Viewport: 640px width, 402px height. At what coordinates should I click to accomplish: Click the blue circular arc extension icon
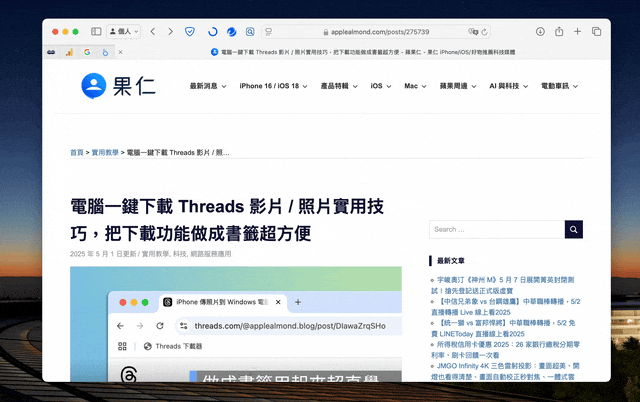213,31
